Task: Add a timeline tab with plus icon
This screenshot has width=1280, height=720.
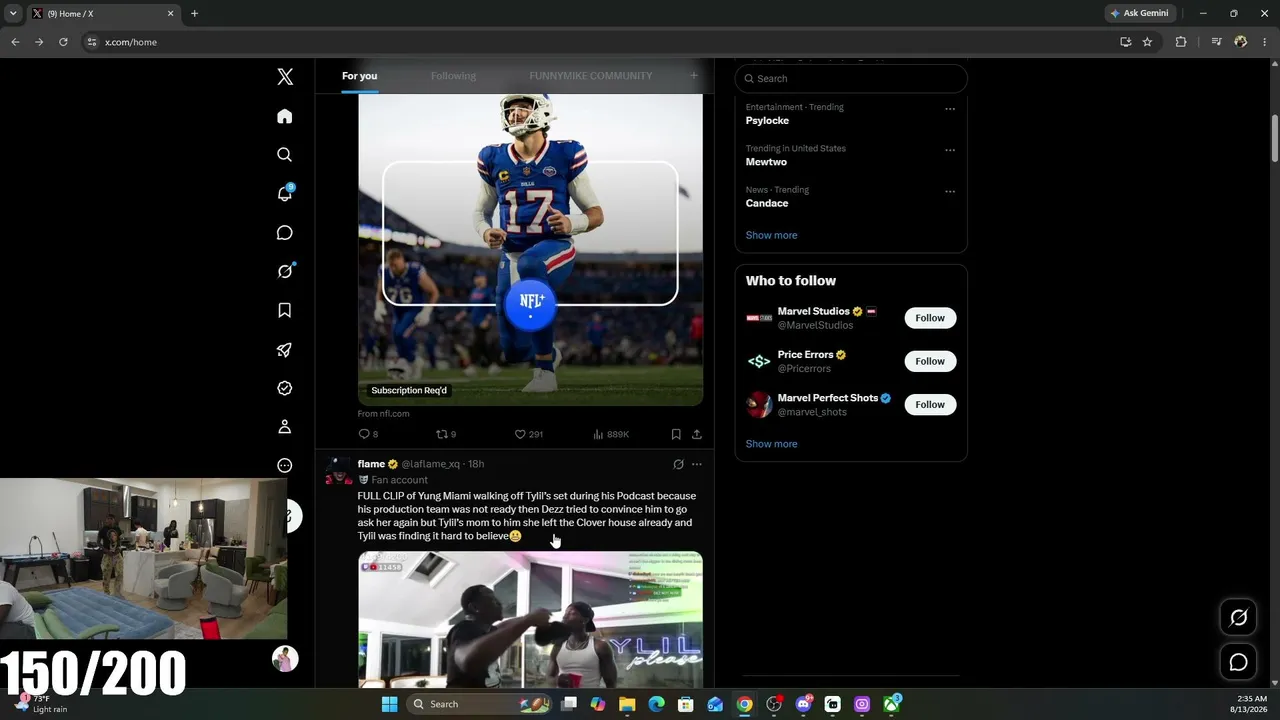Action: 694,76
